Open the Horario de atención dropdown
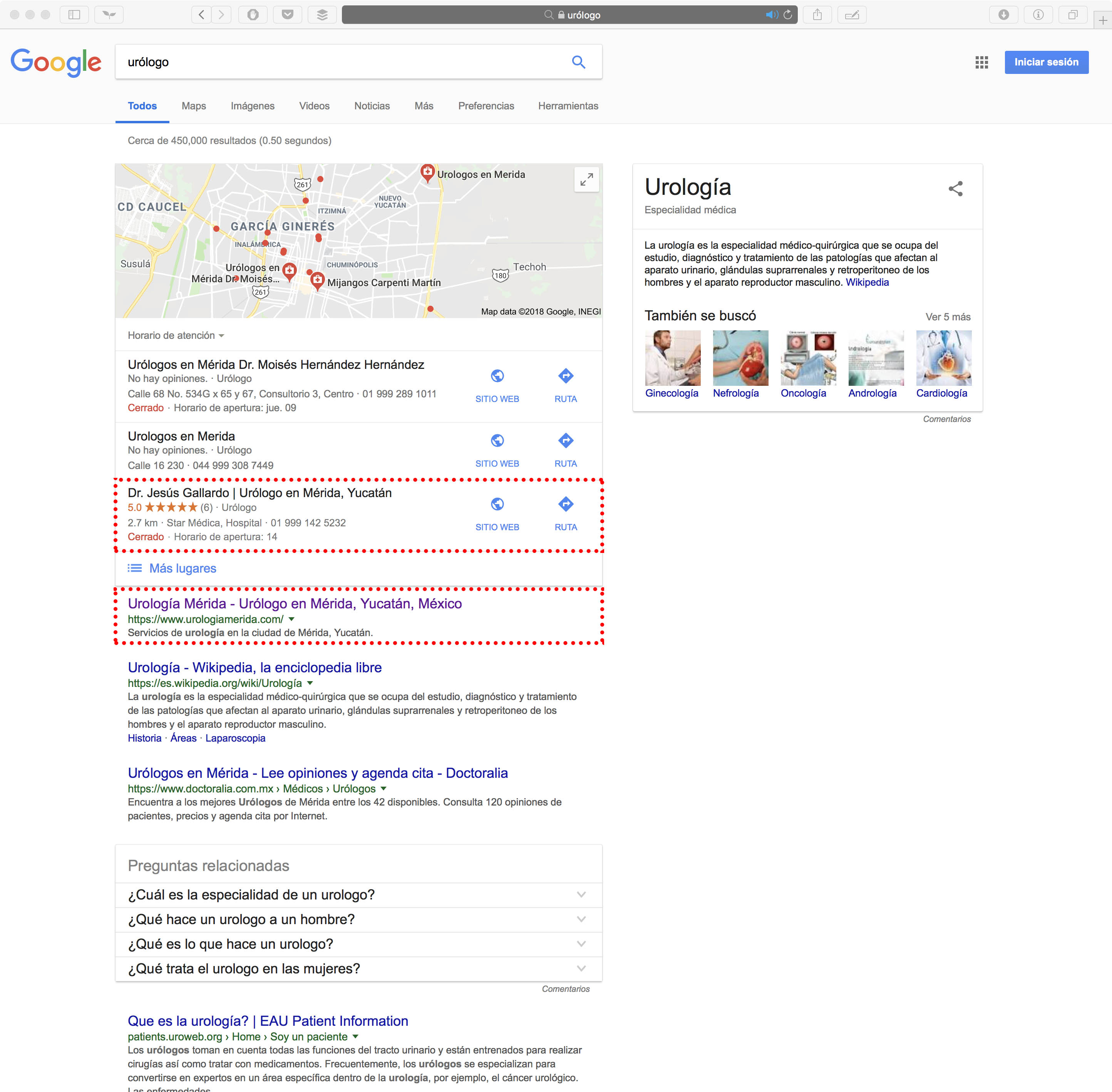This screenshot has height=1092, width=1112. click(x=176, y=335)
